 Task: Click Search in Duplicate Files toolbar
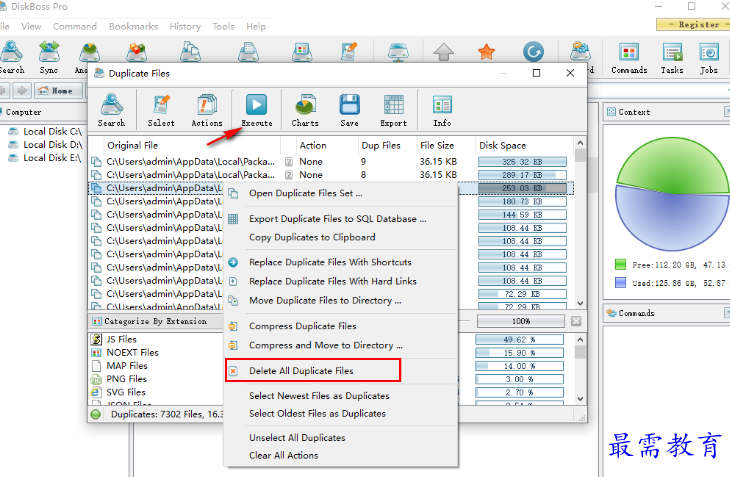point(111,110)
